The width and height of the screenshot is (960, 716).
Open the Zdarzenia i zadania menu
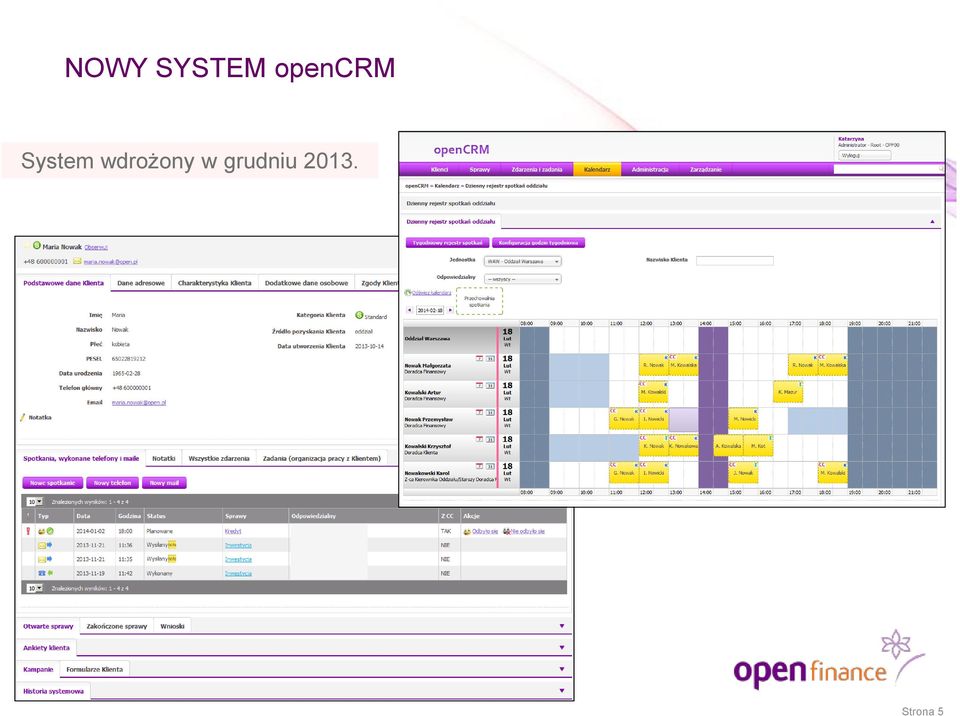pyautogui.click(x=536, y=169)
